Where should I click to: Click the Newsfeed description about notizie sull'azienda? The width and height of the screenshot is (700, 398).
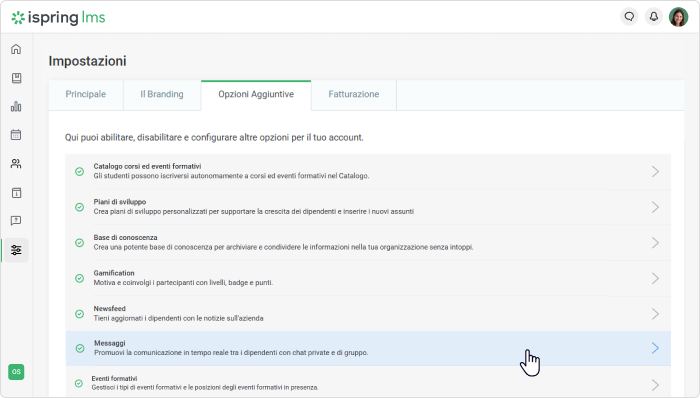click(179, 319)
